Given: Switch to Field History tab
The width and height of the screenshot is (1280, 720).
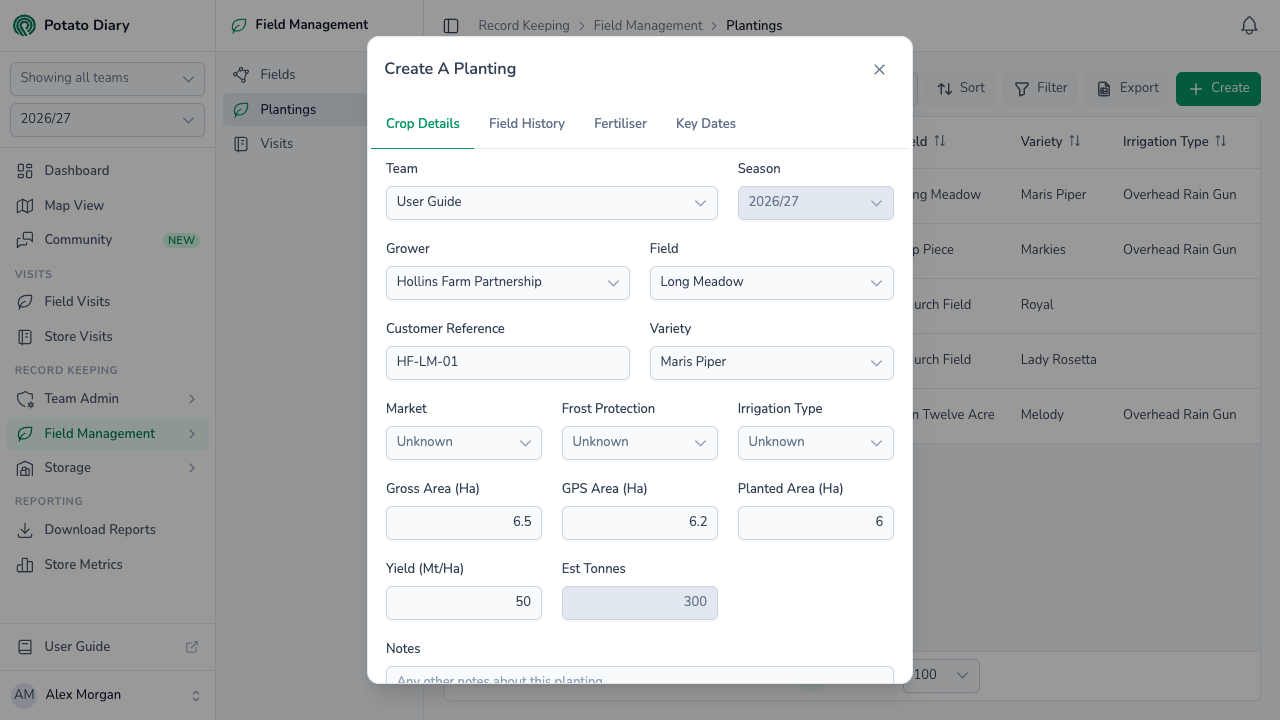Looking at the screenshot, I should coord(527,124).
